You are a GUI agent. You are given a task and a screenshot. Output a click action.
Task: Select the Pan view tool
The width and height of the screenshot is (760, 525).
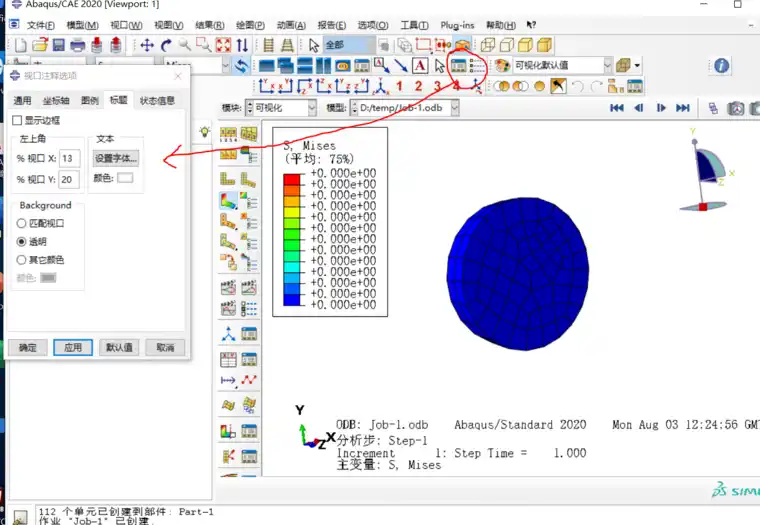click(147, 46)
